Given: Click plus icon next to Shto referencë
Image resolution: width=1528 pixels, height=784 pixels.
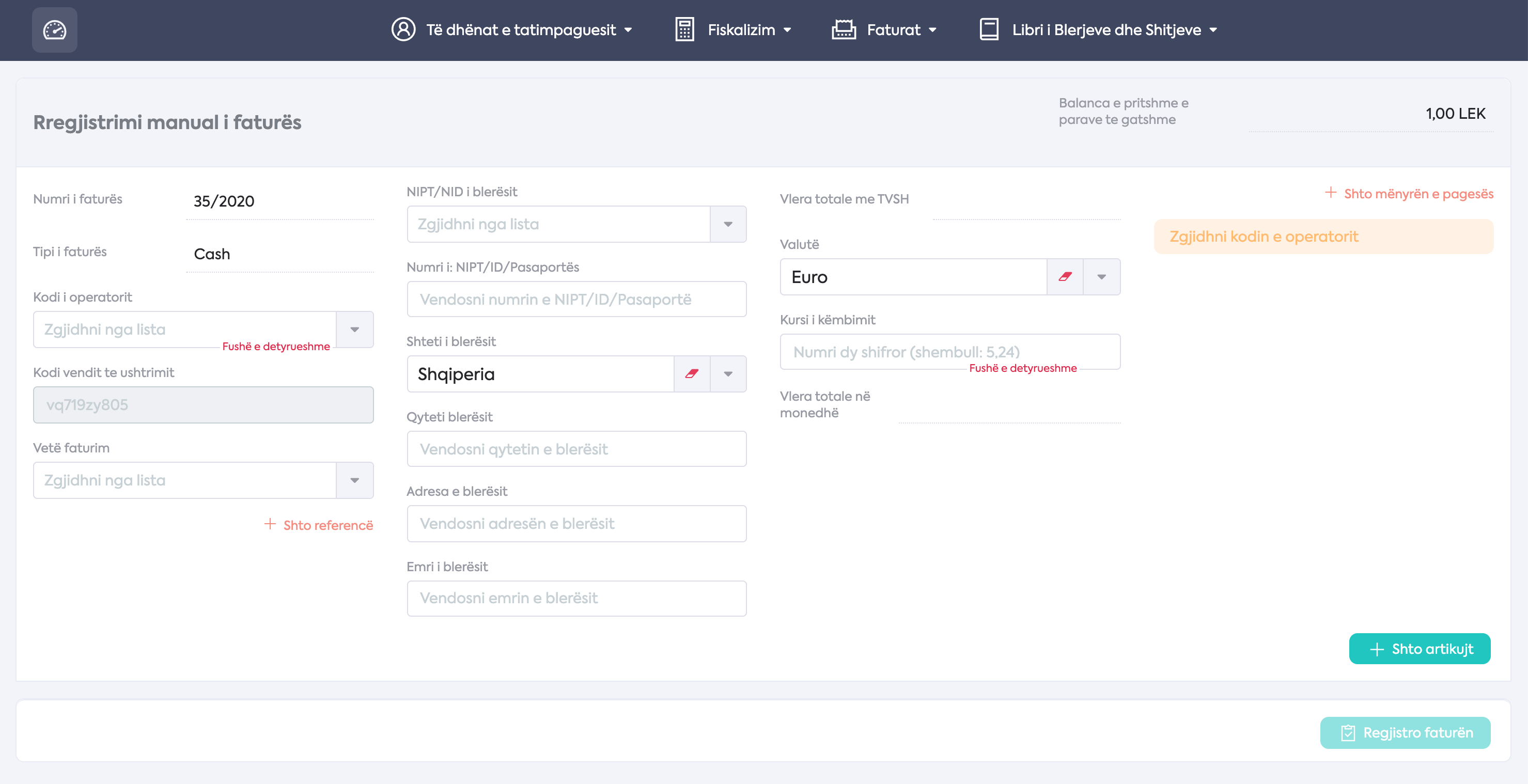Looking at the screenshot, I should tap(270, 524).
